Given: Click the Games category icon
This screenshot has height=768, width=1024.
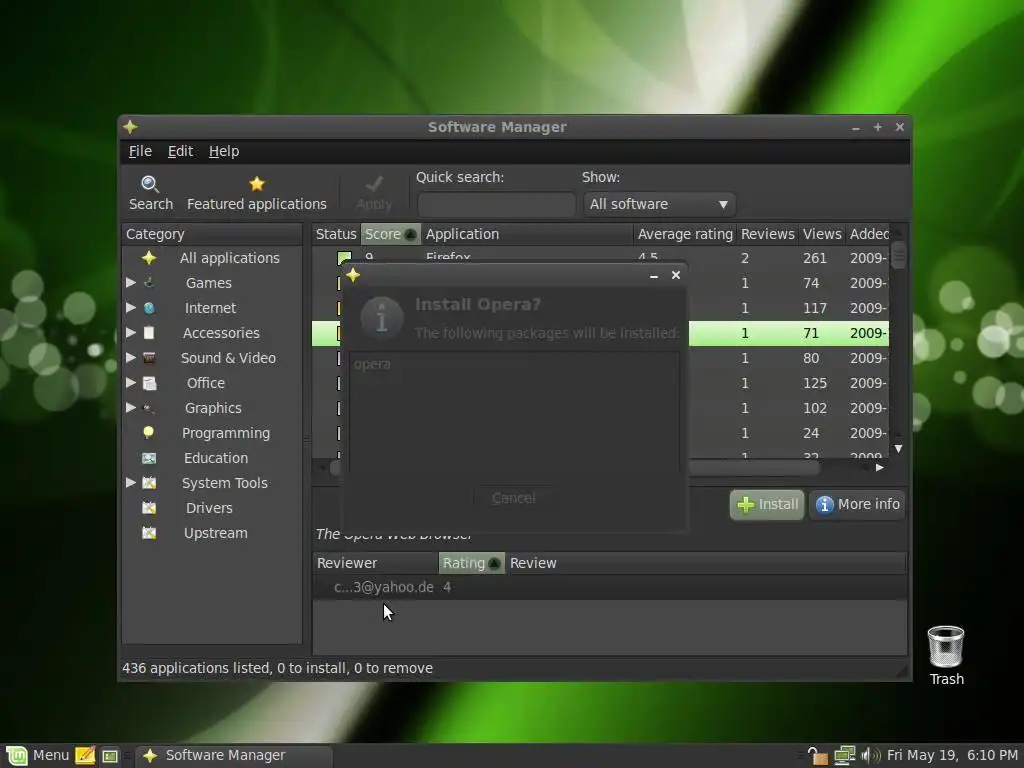Looking at the screenshot, I should coord(149,283).
